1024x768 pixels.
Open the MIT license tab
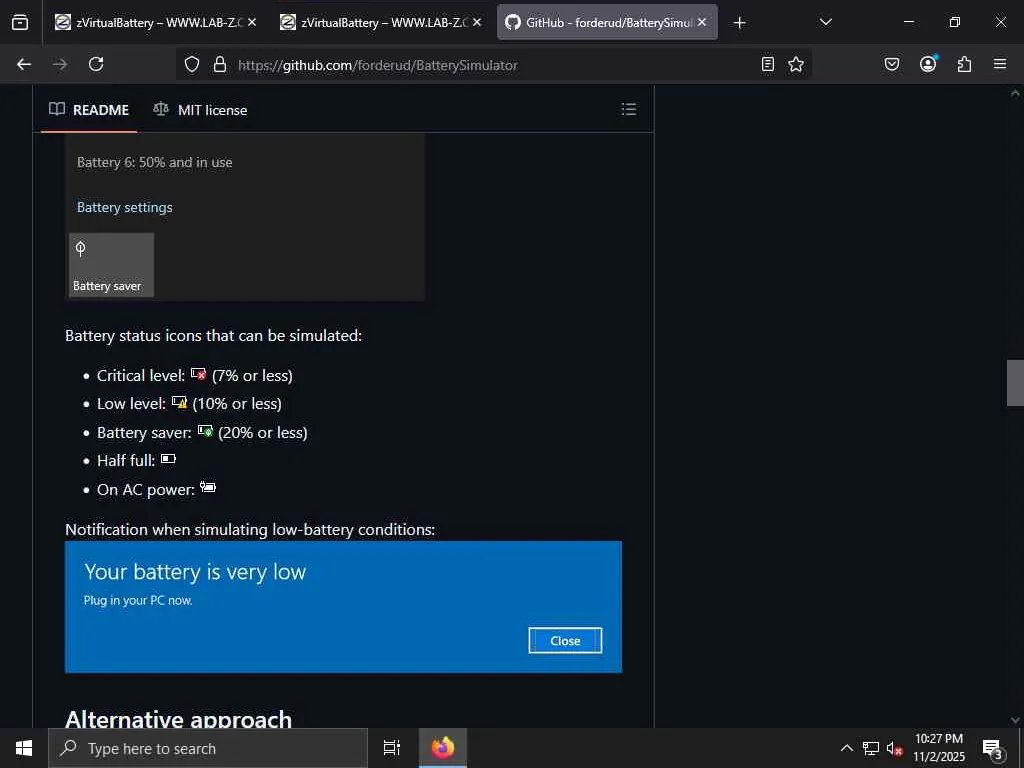pos(200,110)
